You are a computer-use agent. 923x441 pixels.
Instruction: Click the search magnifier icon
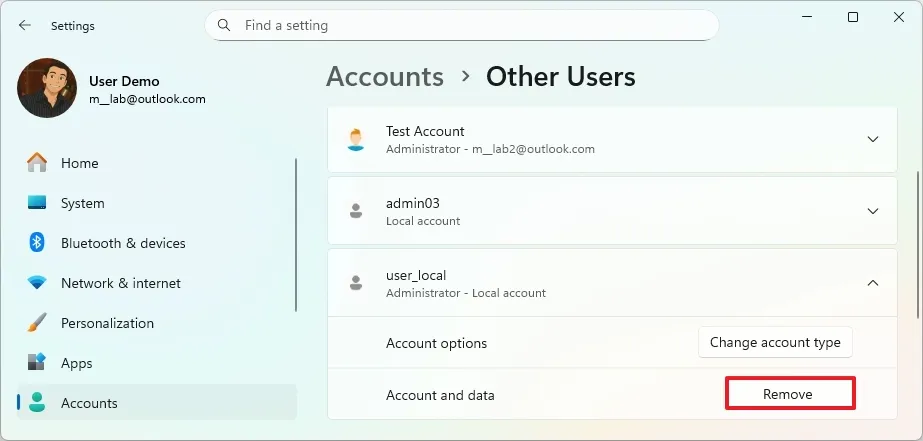click(224, 25)
